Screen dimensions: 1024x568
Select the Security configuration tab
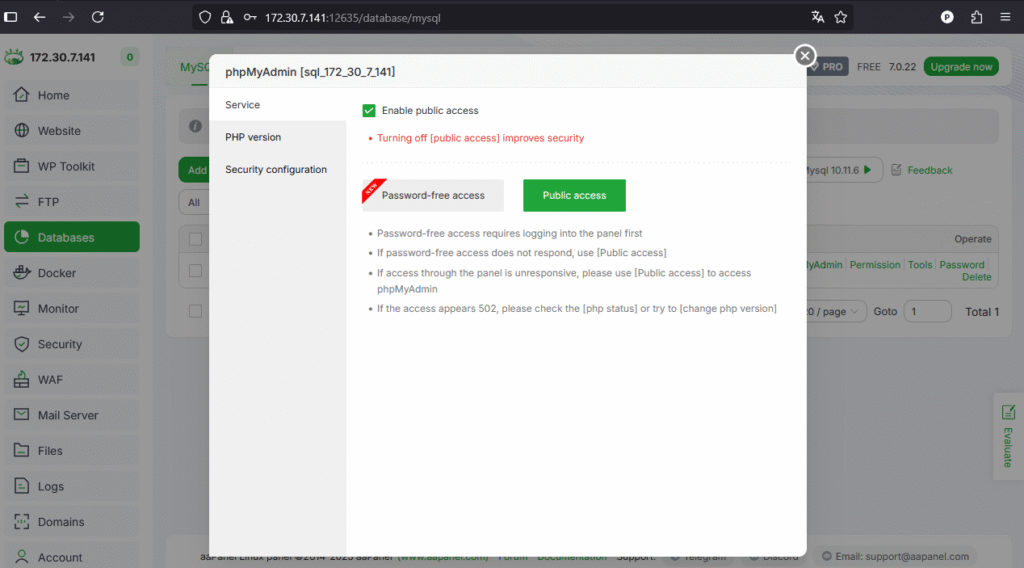tap(278, 169)
